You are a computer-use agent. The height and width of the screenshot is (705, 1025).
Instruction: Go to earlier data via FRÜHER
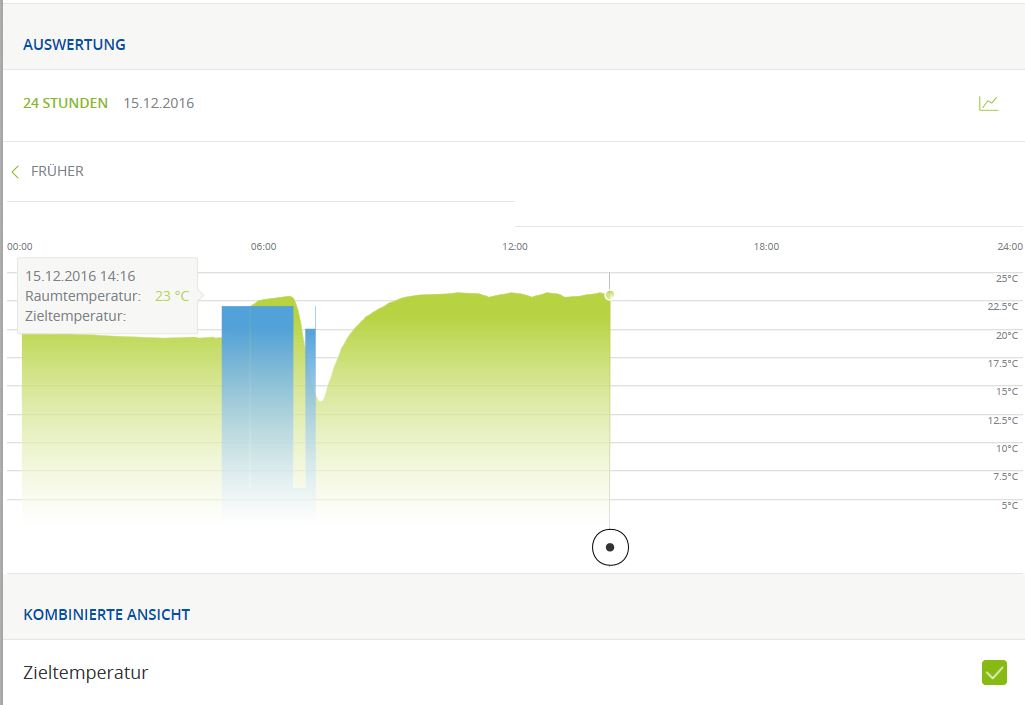[x=57, y=171]
